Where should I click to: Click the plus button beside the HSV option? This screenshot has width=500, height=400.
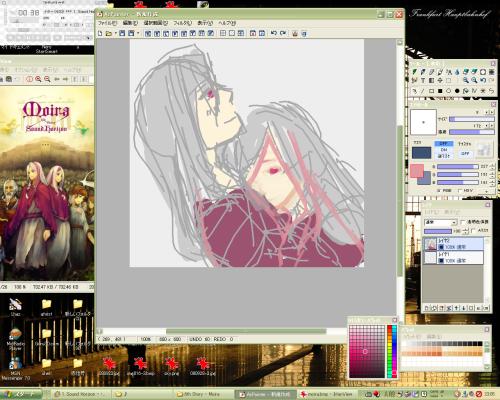pyautogui.click(x=487, y=191)
